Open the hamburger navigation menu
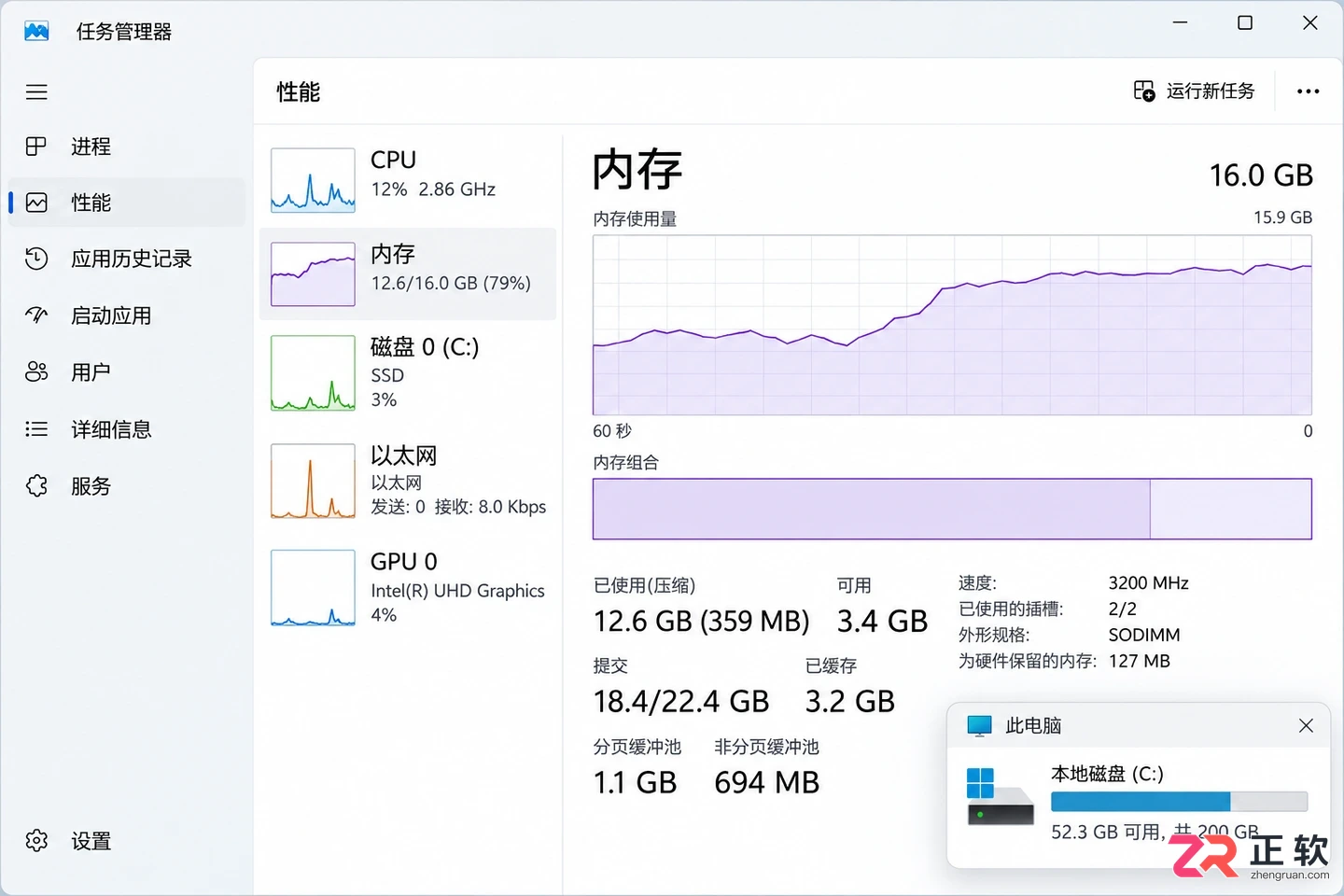1344x896 pixels. (36, 91)
